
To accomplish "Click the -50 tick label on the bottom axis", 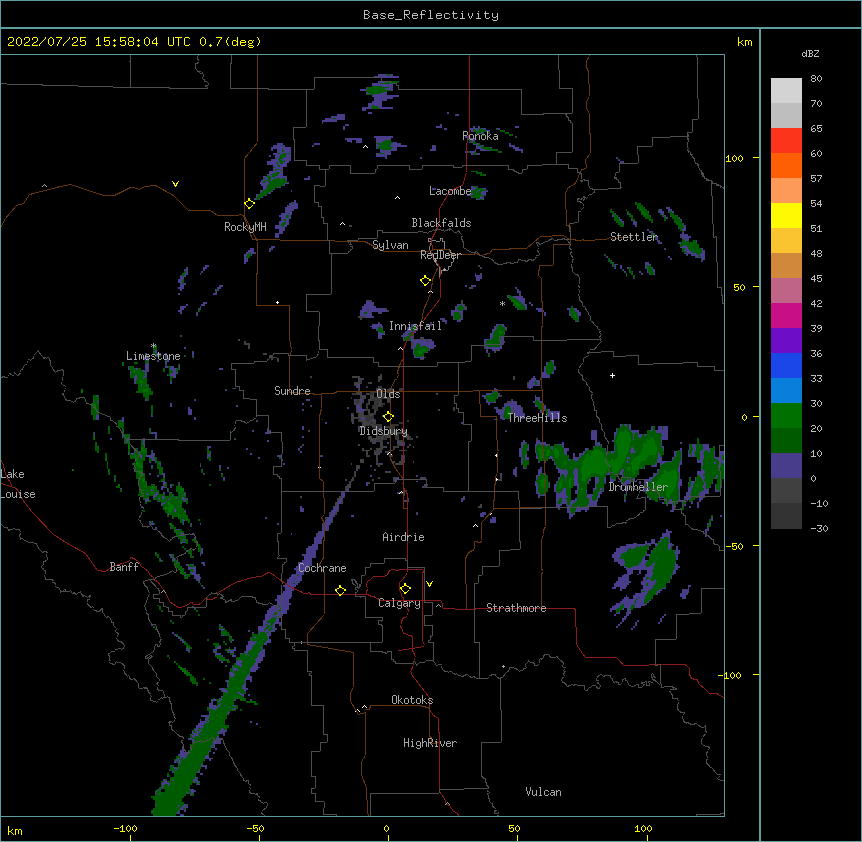I will point(255,828).
